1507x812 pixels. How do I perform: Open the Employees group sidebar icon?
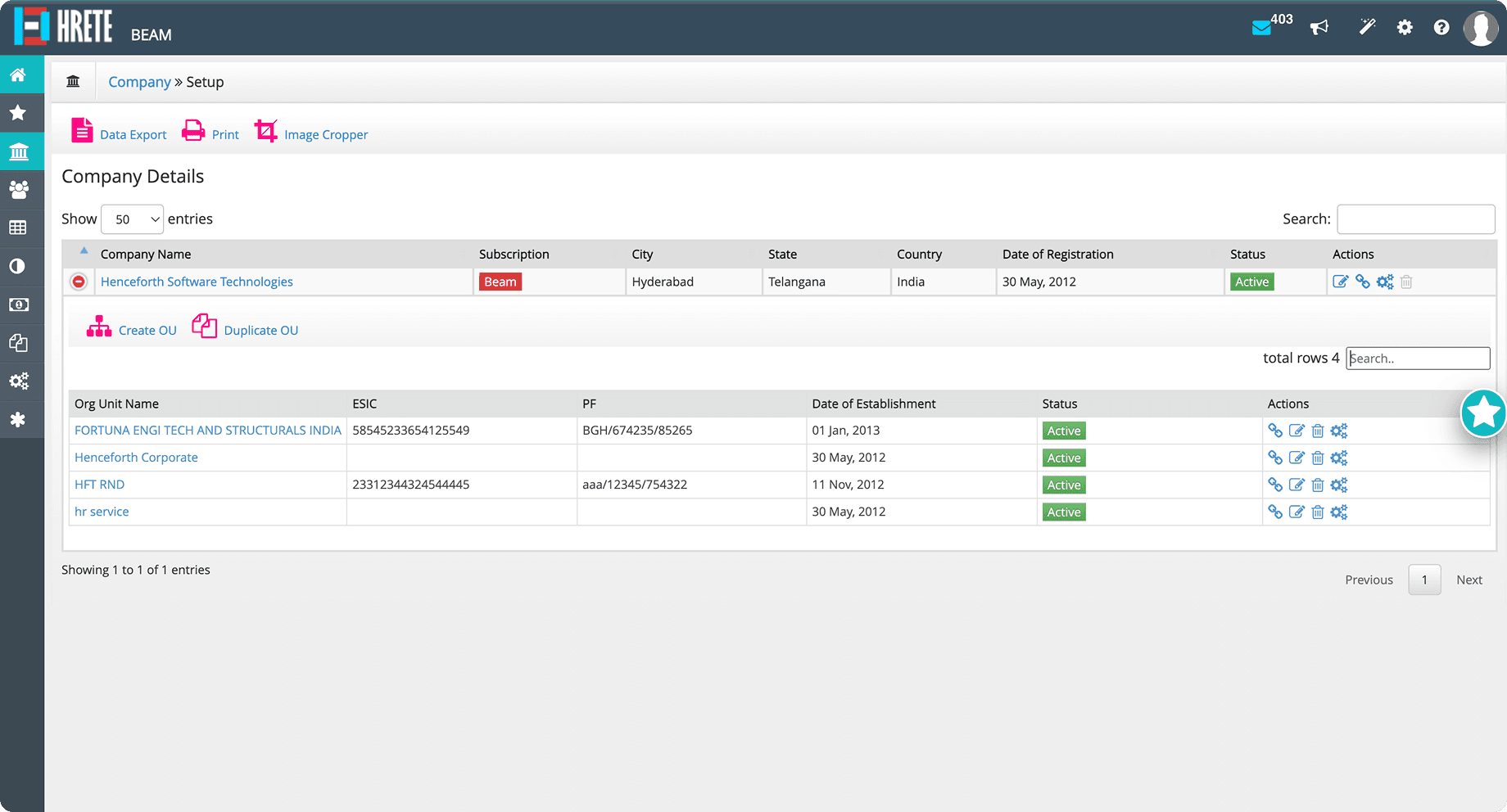pos(18,190)
